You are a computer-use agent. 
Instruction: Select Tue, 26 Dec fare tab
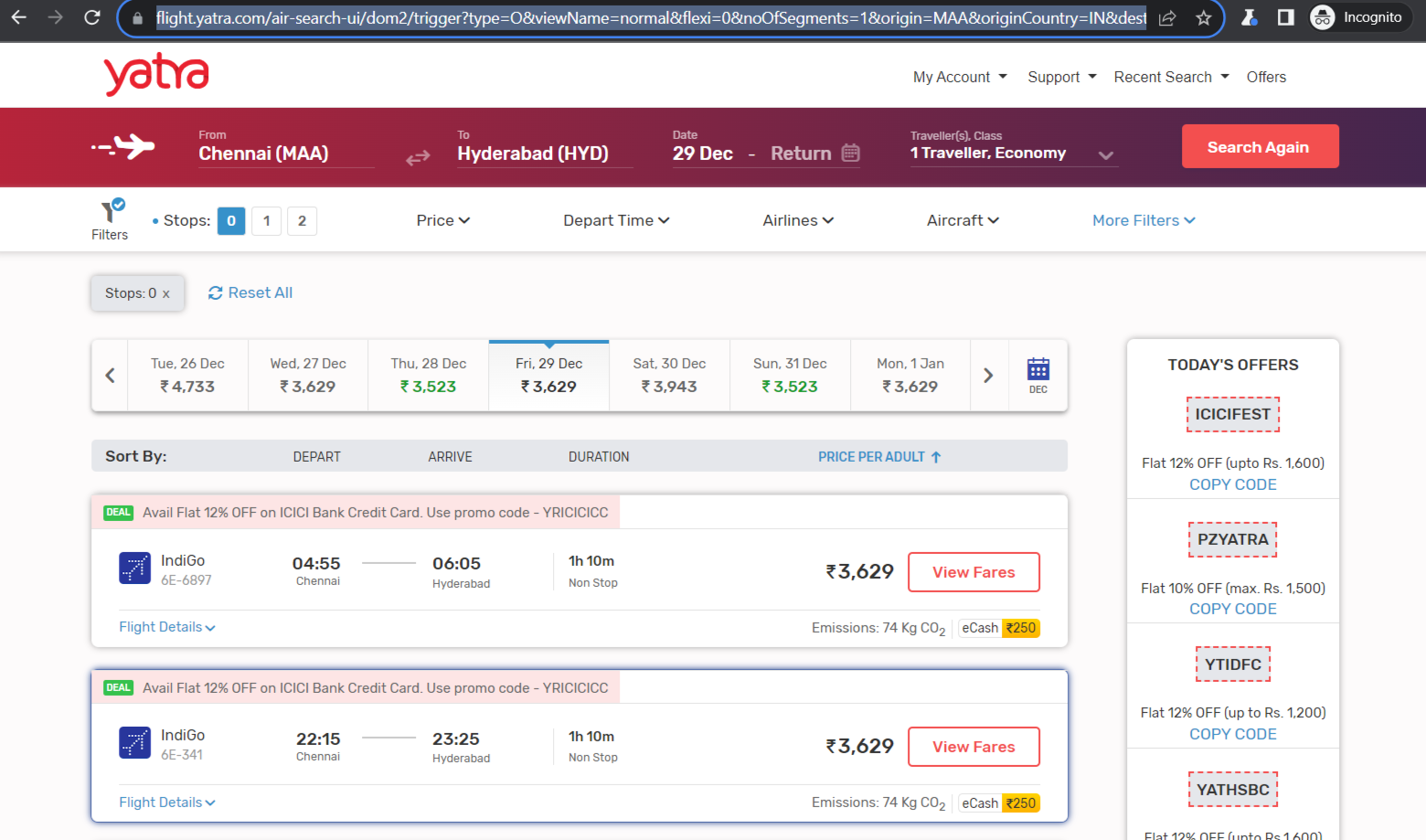[x=187, y=376]
